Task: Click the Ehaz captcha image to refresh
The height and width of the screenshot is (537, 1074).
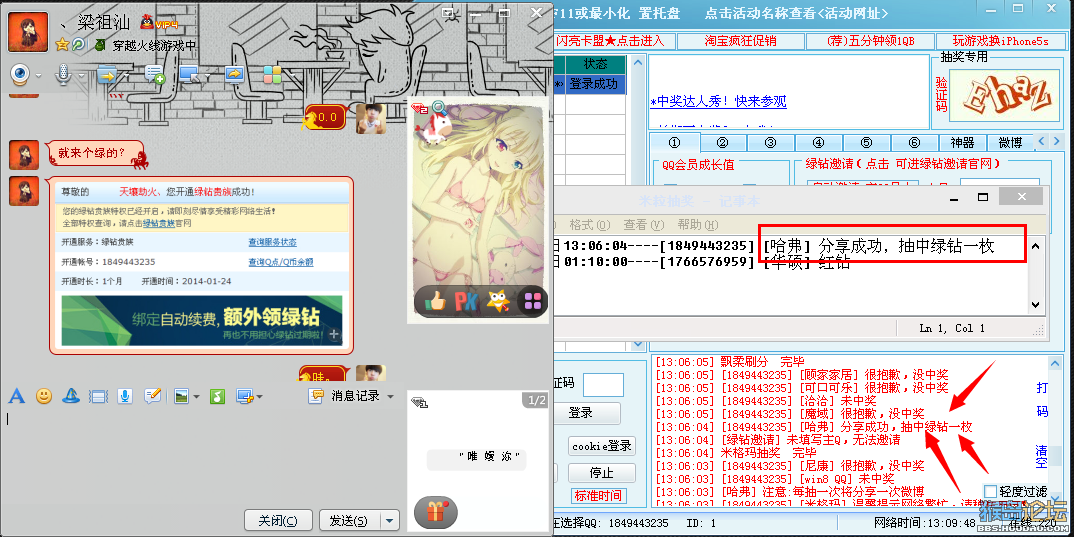Action: click(1006, 95)
